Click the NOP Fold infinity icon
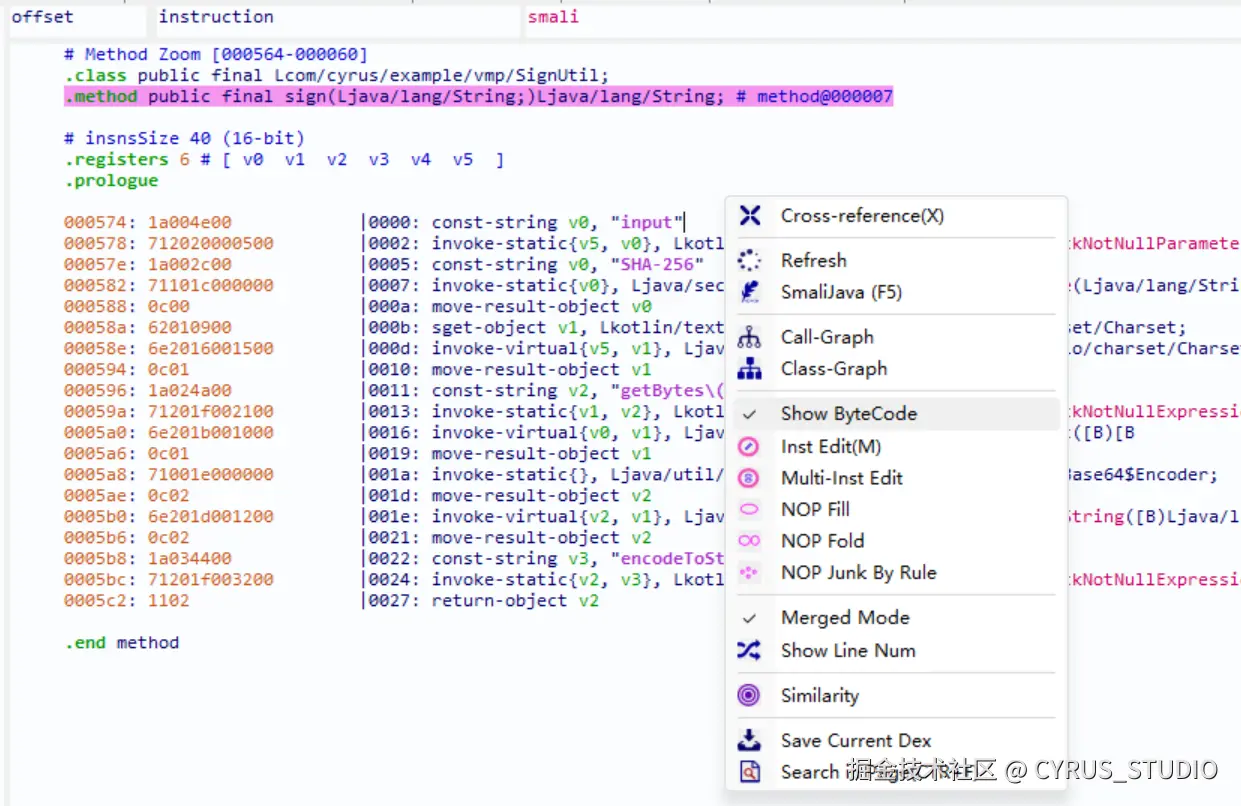The width and height of the screenshot is (1241, 806). pos(749,541)
